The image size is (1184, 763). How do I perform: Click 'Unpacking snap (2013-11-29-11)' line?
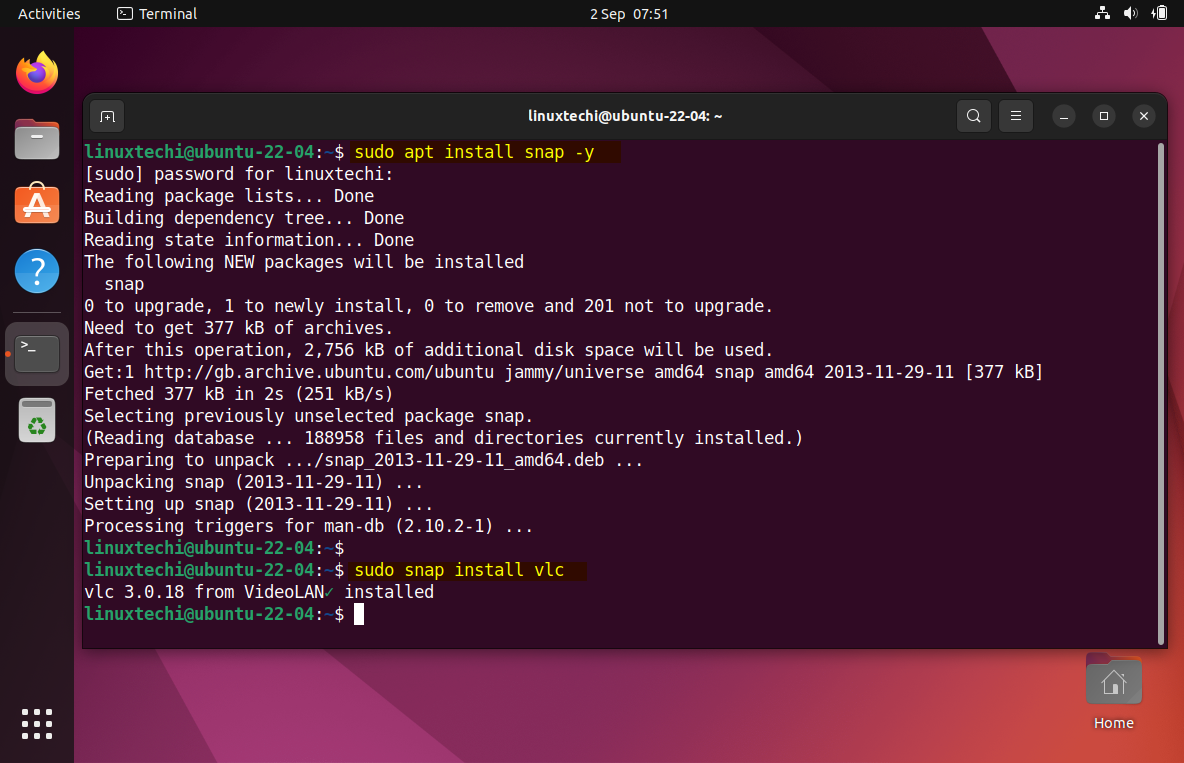pos(254,481)
